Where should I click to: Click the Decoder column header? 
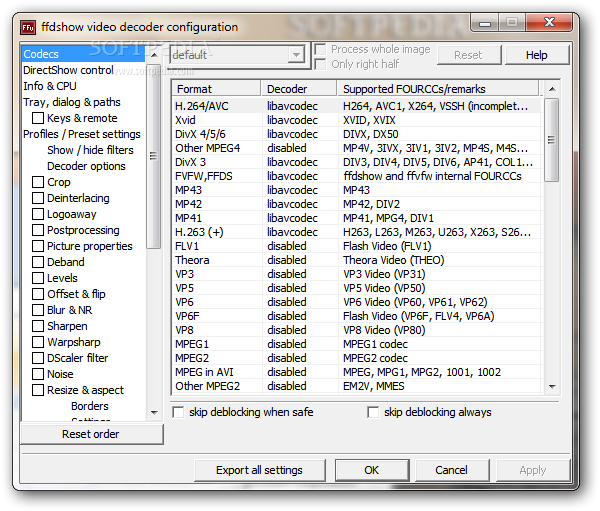[299, 89]
